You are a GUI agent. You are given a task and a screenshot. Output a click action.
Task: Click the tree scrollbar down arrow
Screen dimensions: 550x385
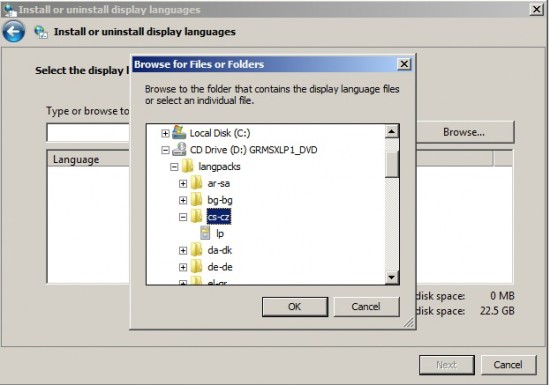[392, 277]
